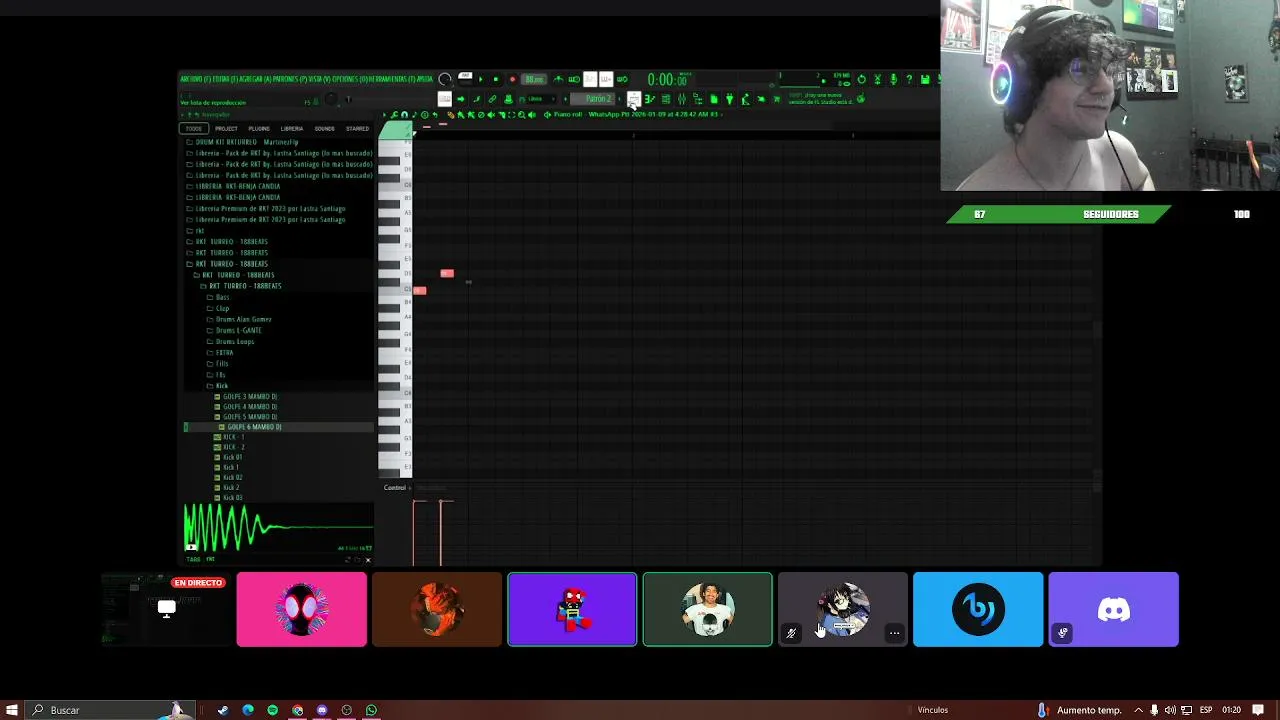Open the Control event lane selector
Viewport: 1280px width, 720px height.
tap(396, 488)
